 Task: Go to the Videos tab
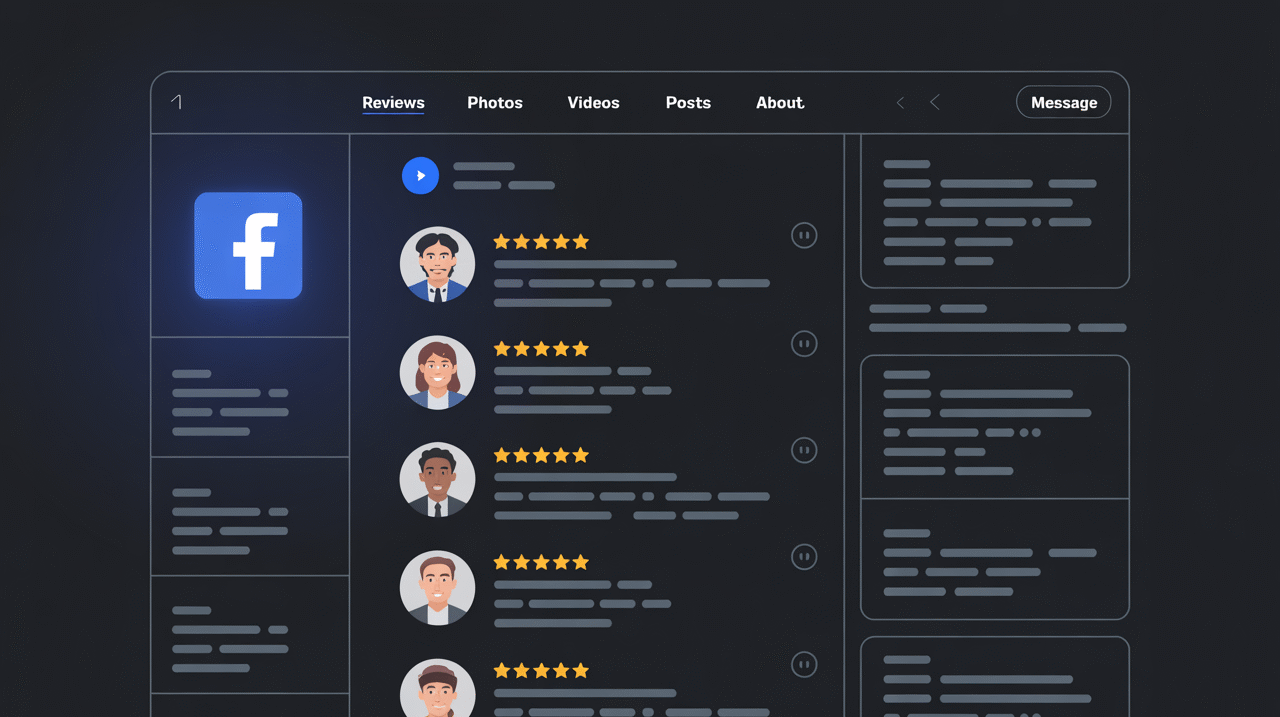(x=593, y=103)
